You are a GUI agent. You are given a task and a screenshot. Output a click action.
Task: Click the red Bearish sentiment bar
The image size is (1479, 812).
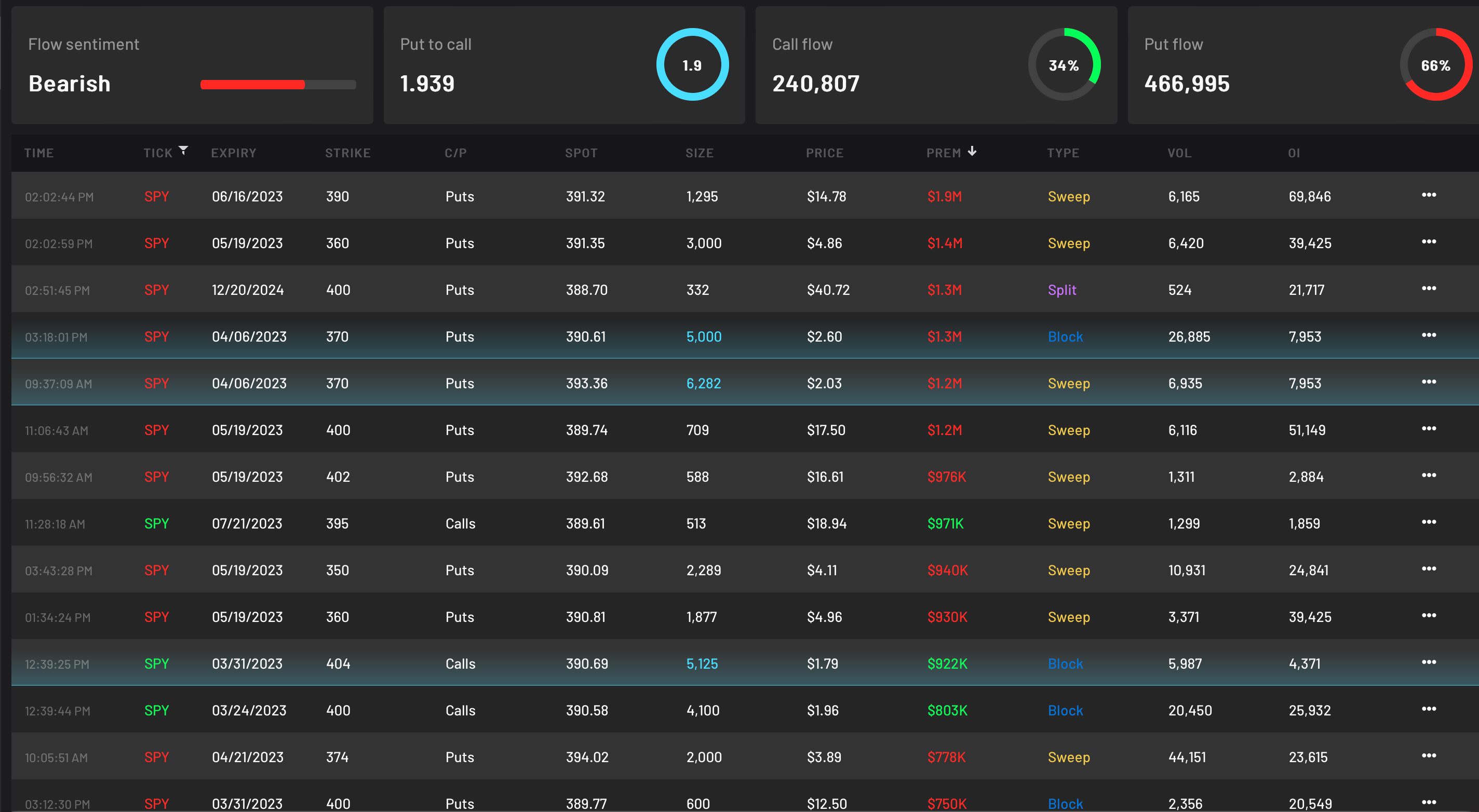pos(252,85)
